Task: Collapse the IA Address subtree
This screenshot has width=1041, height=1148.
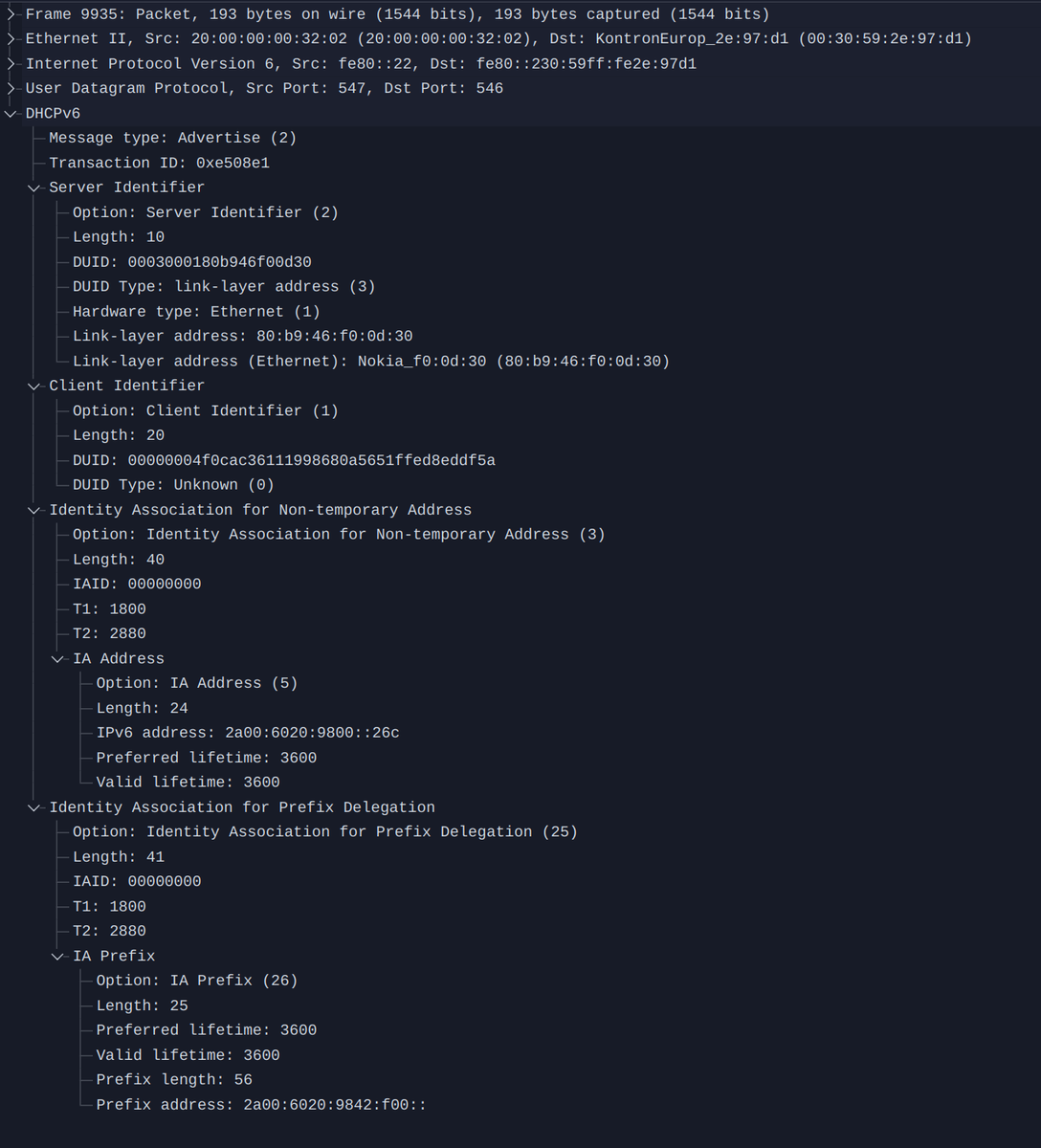Action: 58,658
